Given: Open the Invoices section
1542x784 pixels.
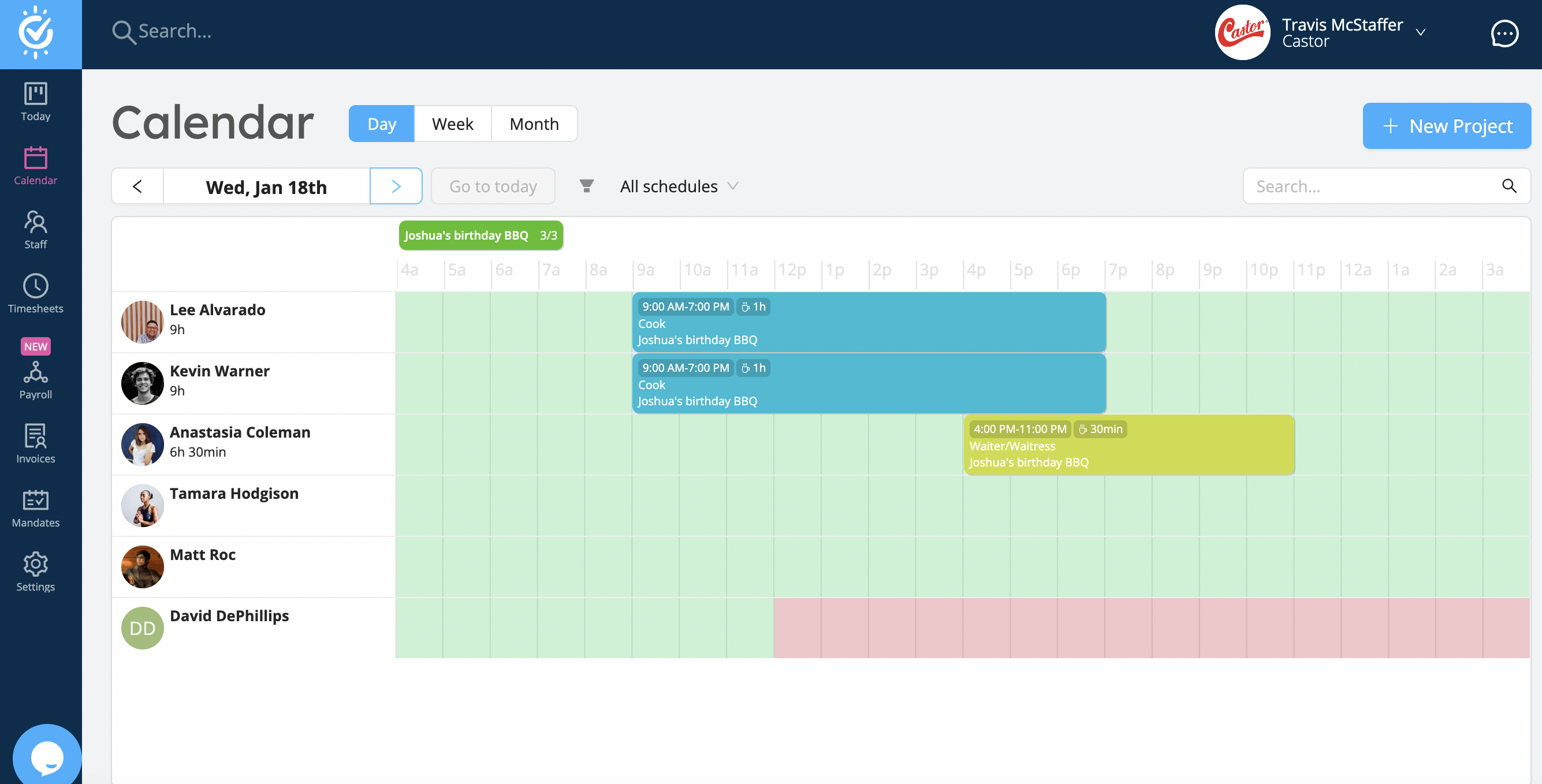Looking at the screenshot, I should 35,443.
